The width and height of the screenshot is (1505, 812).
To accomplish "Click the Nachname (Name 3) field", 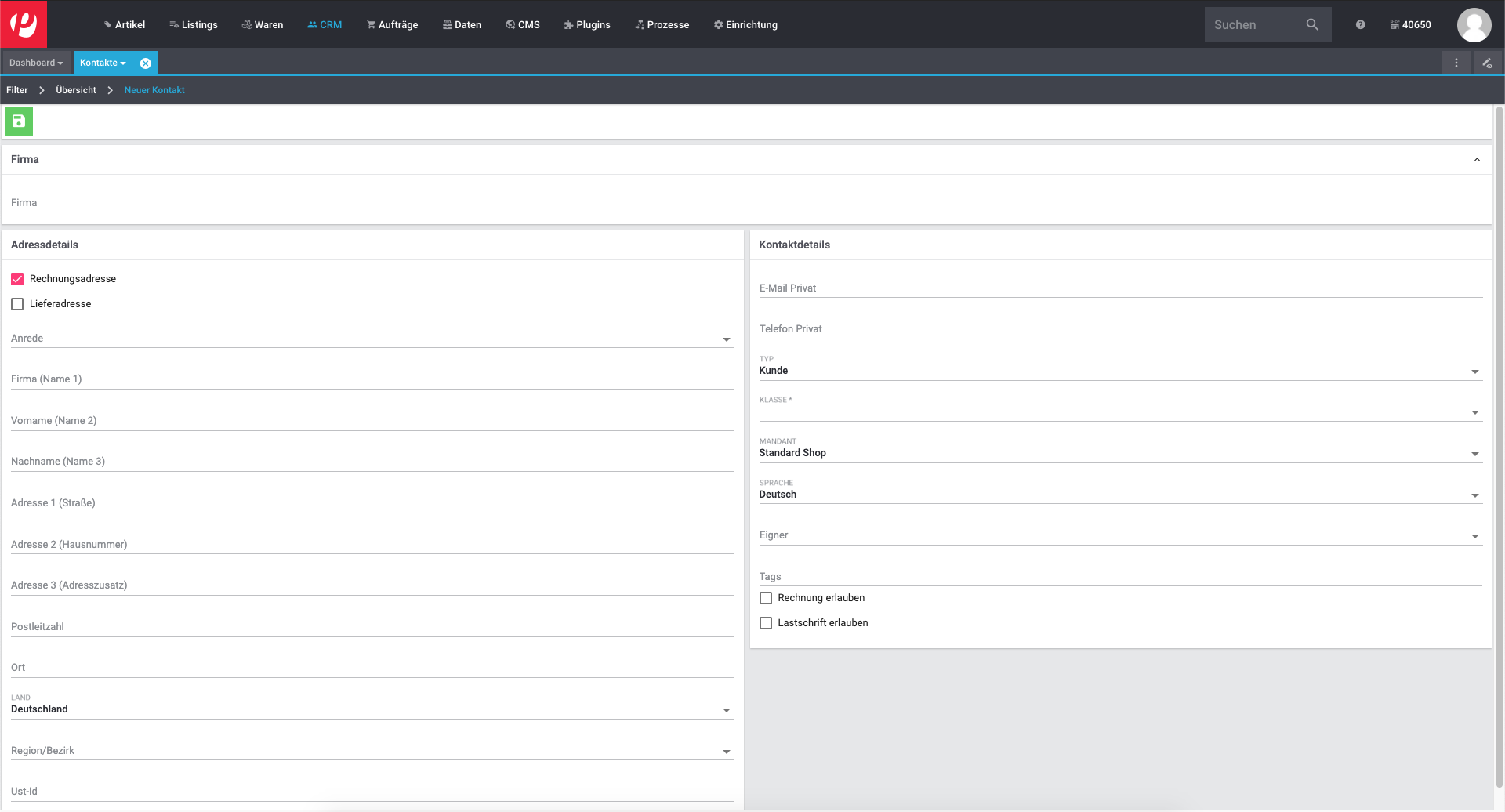I will 372,462.
